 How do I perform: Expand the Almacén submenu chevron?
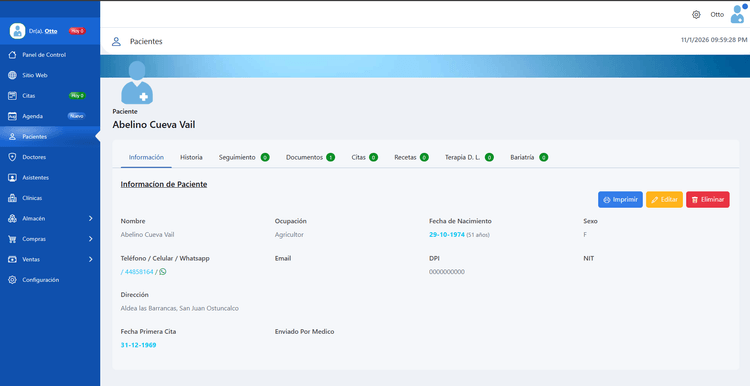[x=91, y=219]
